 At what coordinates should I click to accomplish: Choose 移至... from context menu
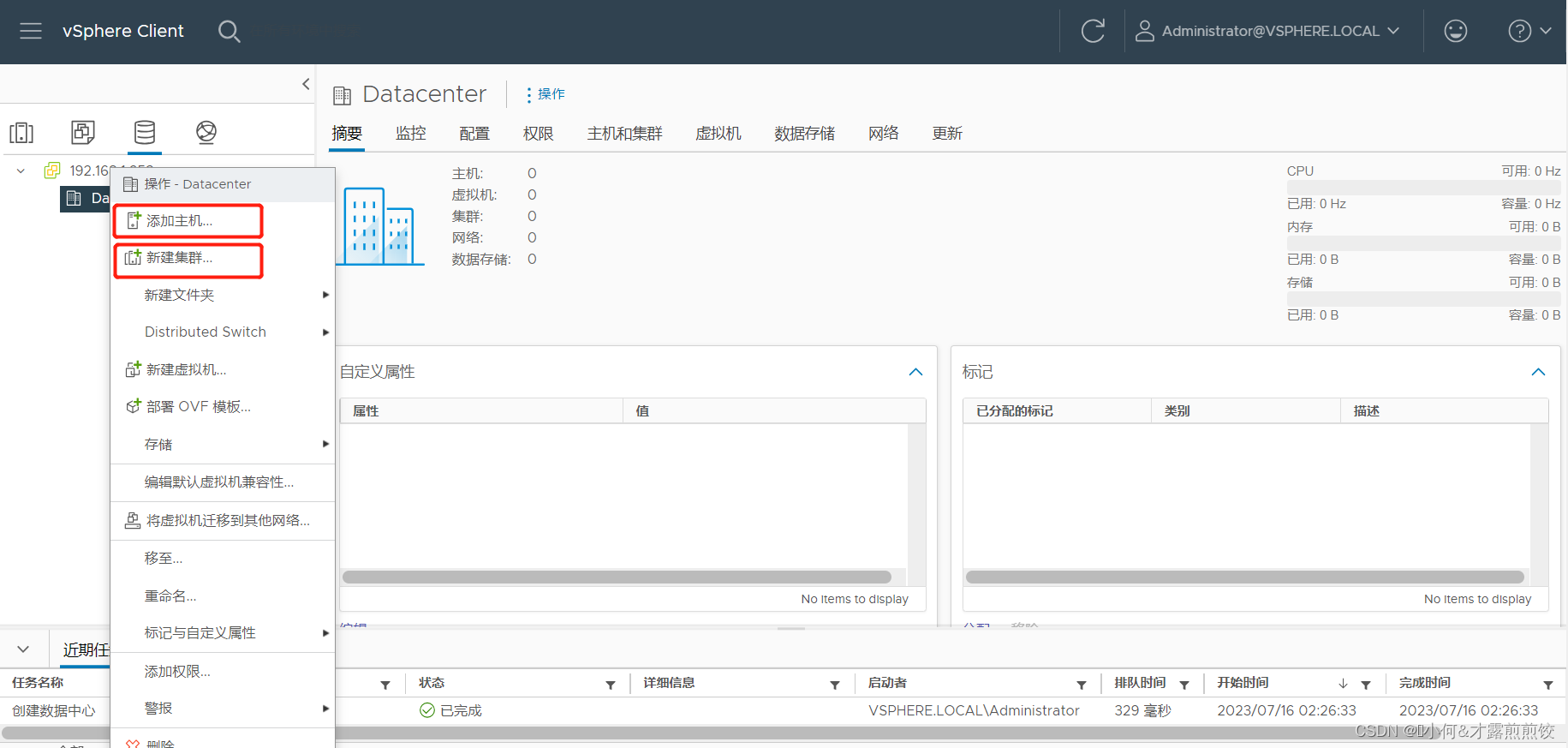223,559
